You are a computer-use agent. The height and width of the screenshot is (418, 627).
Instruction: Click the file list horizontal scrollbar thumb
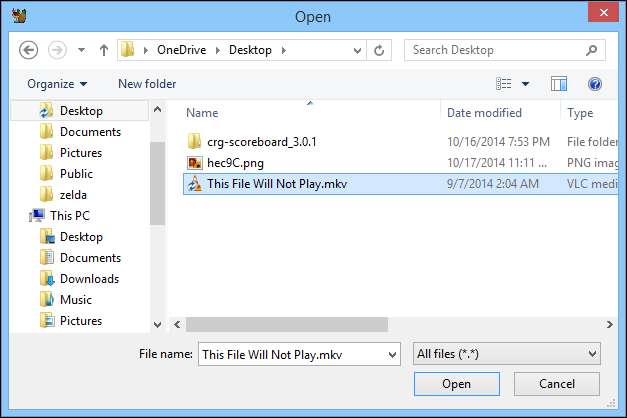coord(287,324)
